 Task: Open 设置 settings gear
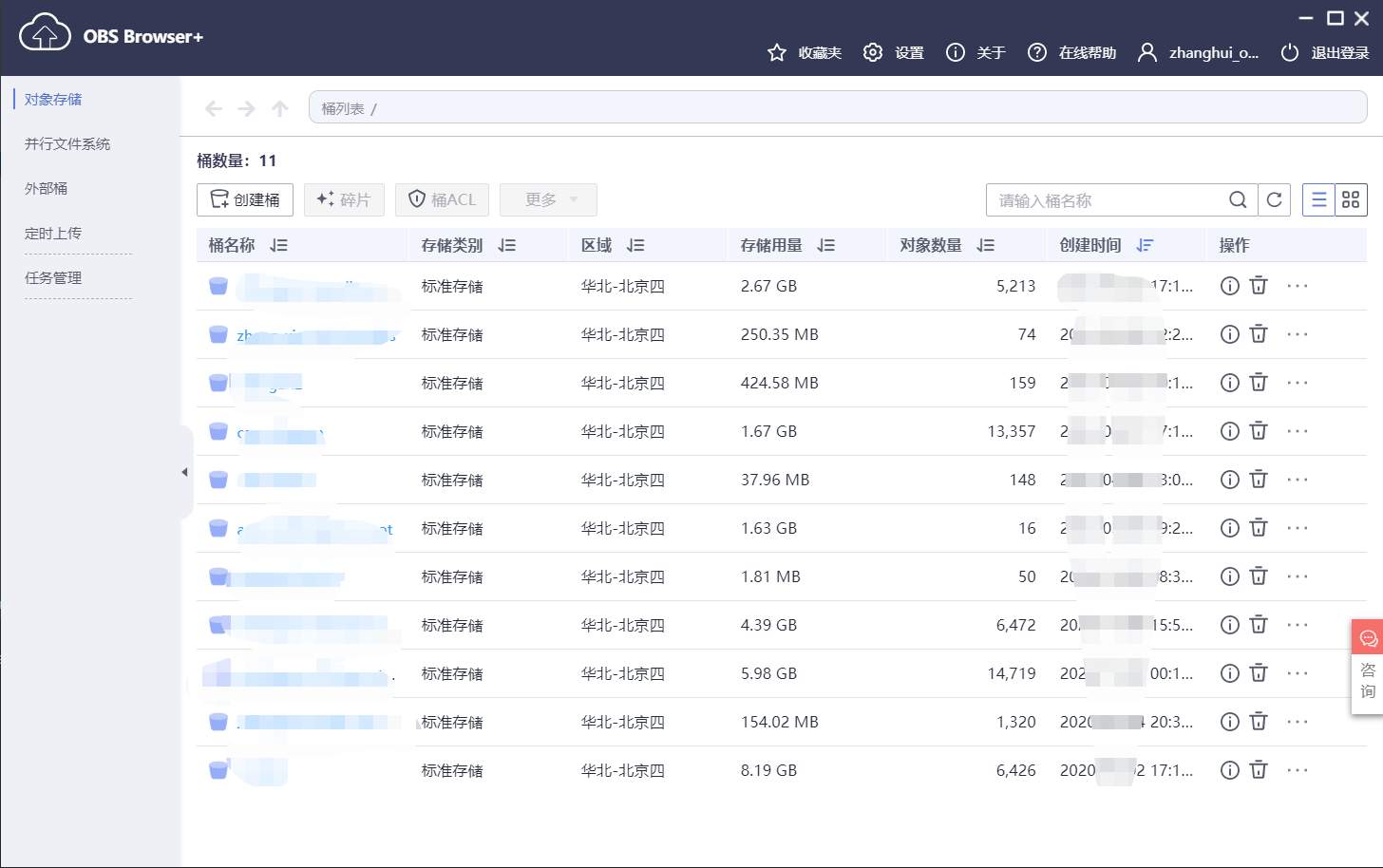click(x=873, y=52)
